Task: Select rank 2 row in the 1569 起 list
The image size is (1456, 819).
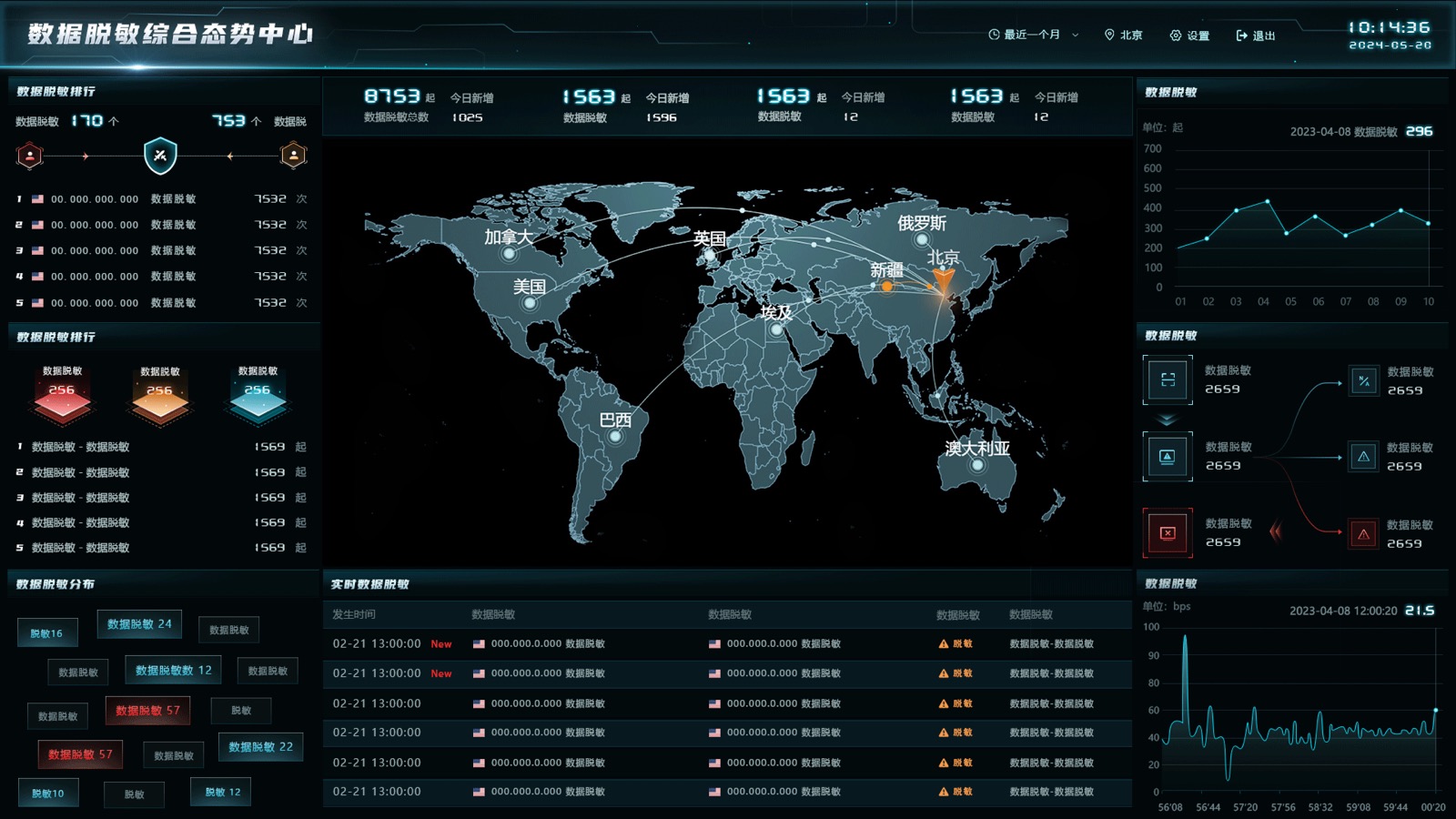Action: 161,472
